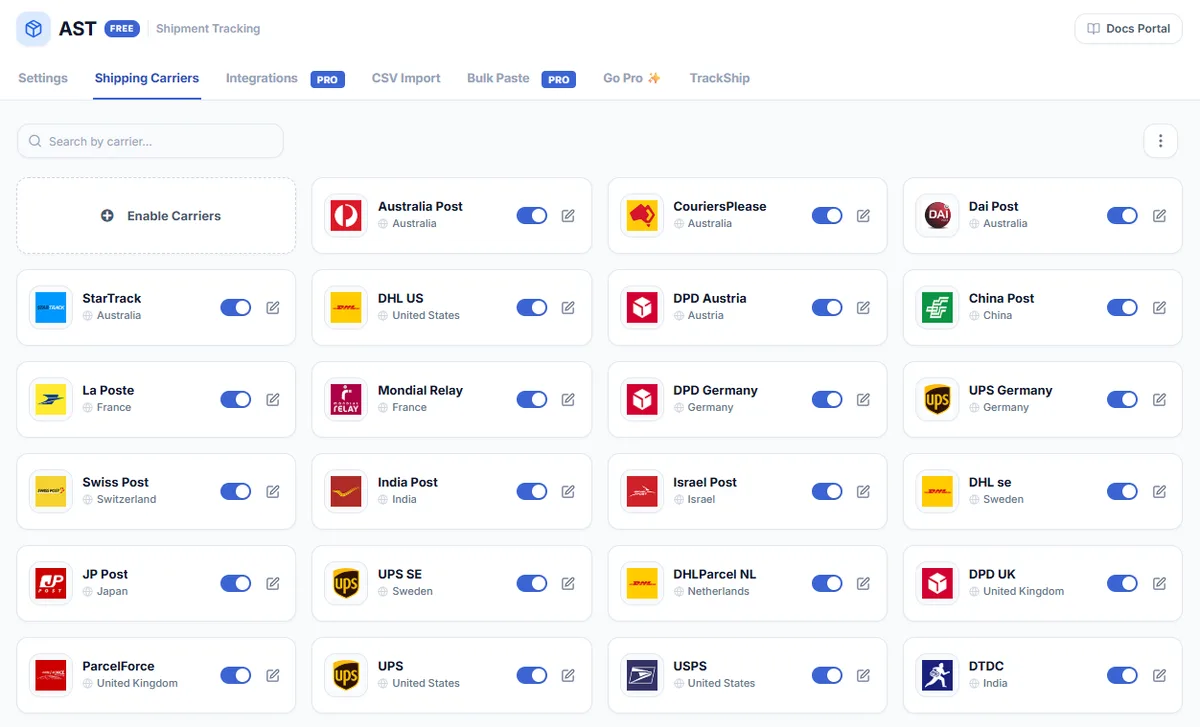Click the edit icon for La Poste
The height and width of the screenshot is (727, 1200).
point(272,399)
